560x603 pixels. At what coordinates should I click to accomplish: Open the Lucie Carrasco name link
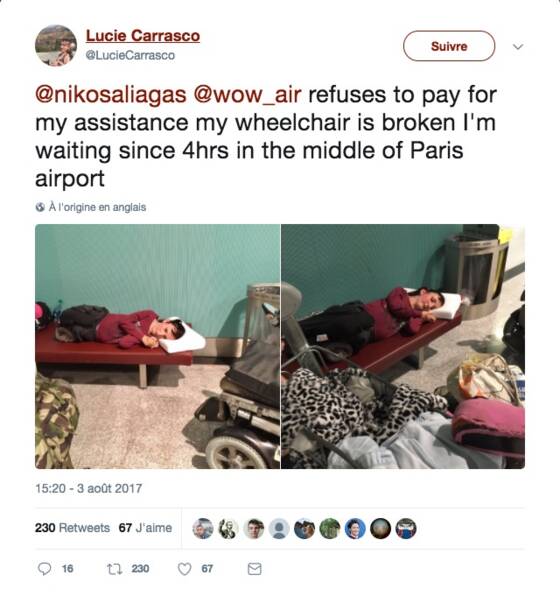(x=143, y=35)
